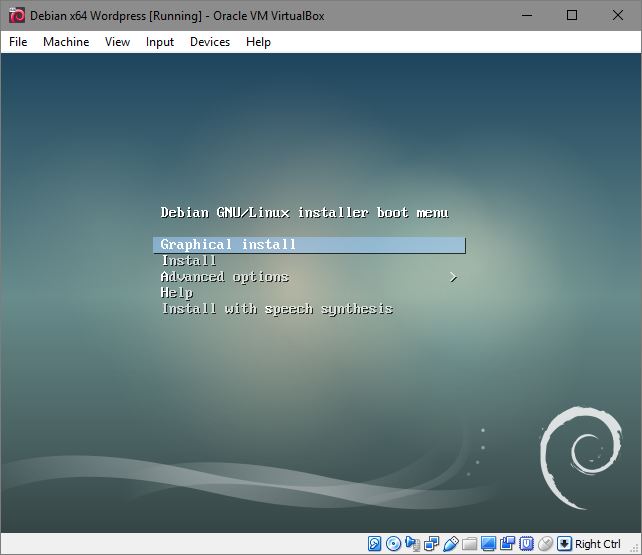This screenshot has width=642, height=555.
Task: Click the CPU features indicator chip icon
Action: [527, 544]
